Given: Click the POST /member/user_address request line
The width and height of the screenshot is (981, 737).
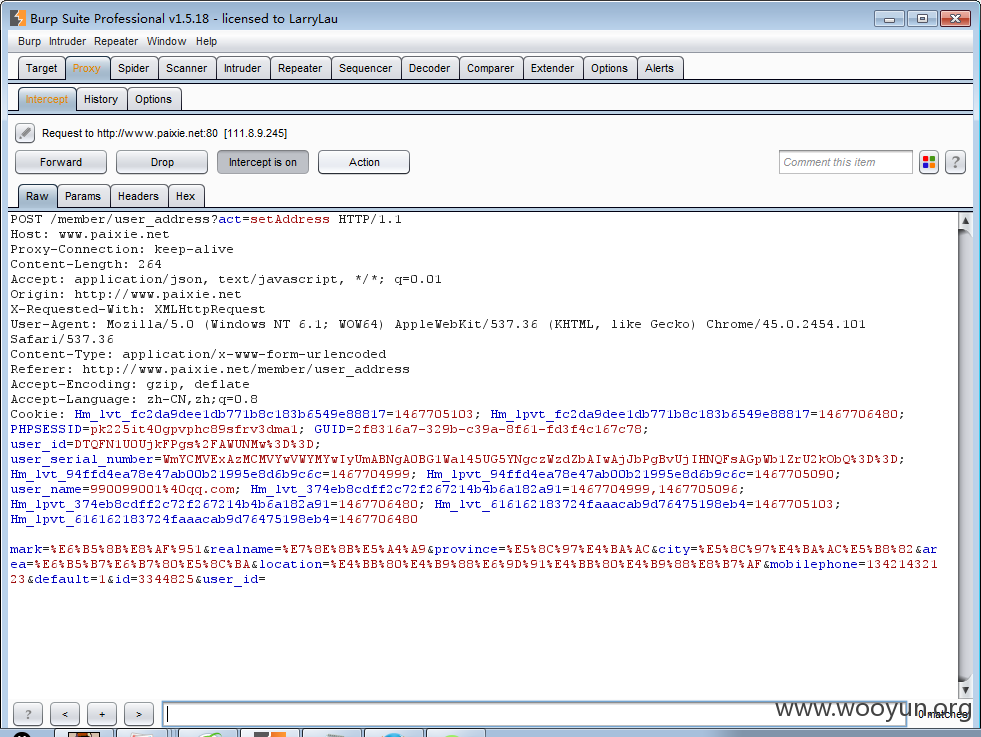Looking at the screenshot, I should pos(206,220).
